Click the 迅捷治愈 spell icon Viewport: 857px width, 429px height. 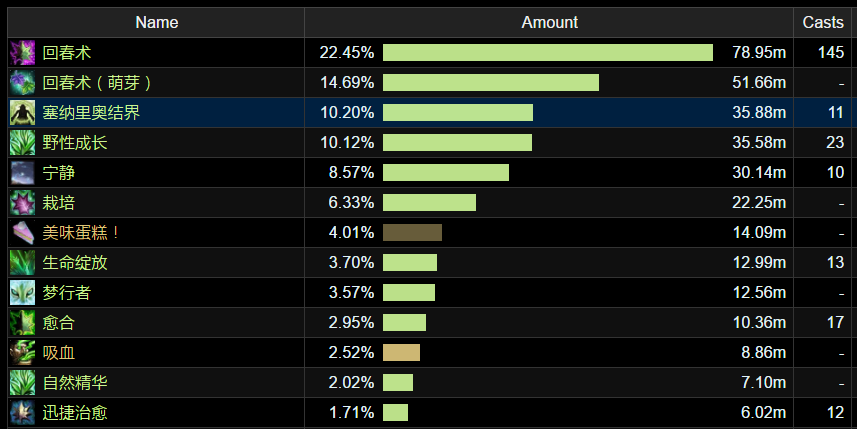(22, 412)
